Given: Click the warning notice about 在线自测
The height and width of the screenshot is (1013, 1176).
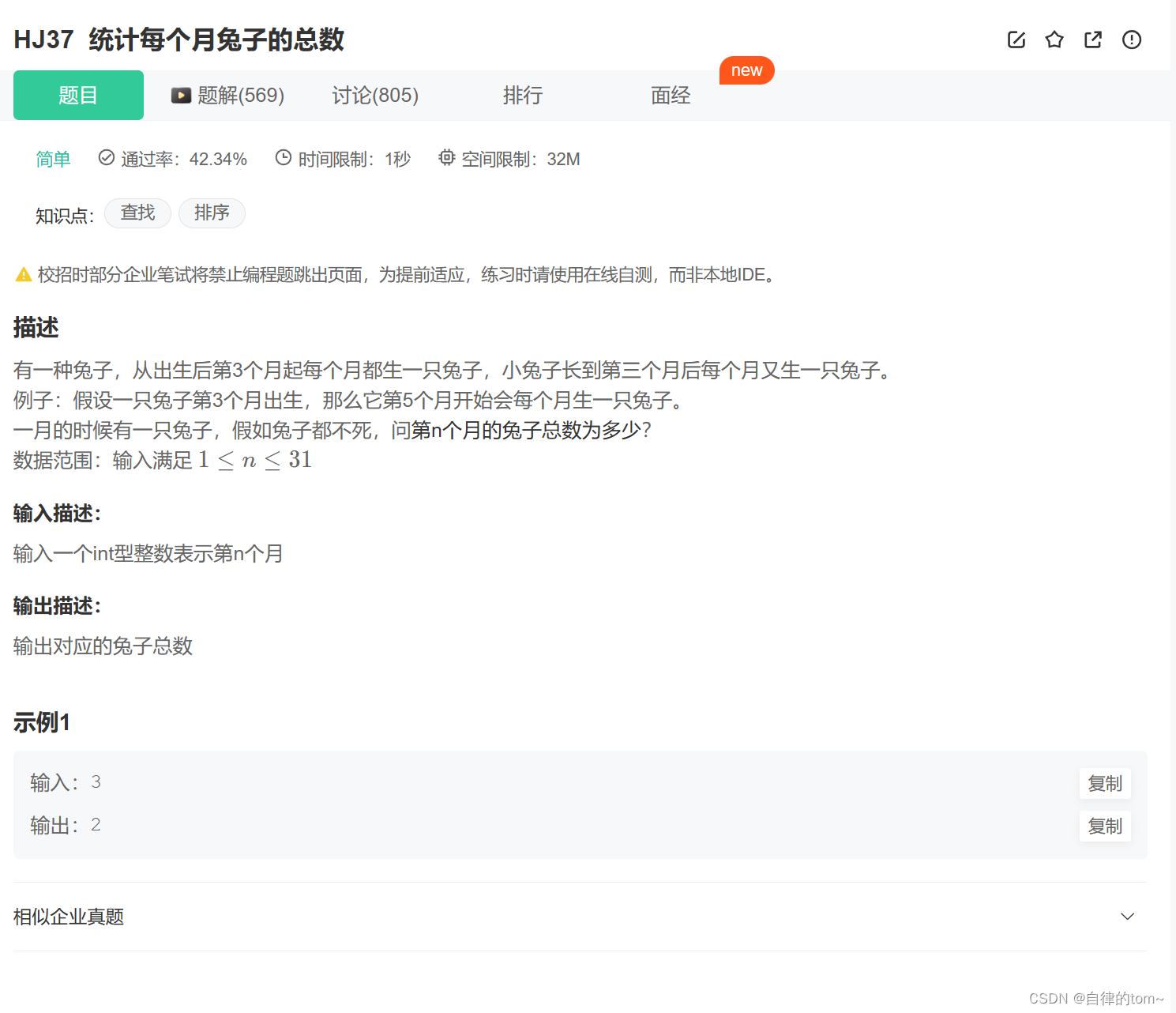Looking at the screenshot, I should pos(409,275).
